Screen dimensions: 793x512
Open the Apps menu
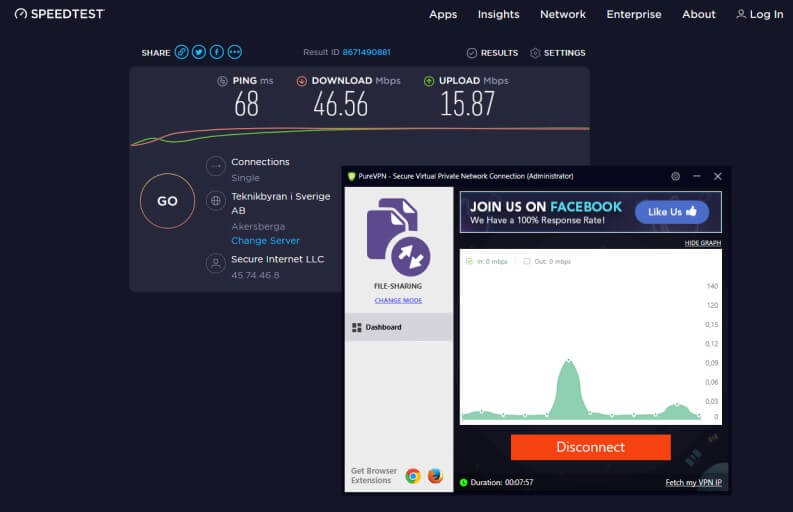point(443,15)
